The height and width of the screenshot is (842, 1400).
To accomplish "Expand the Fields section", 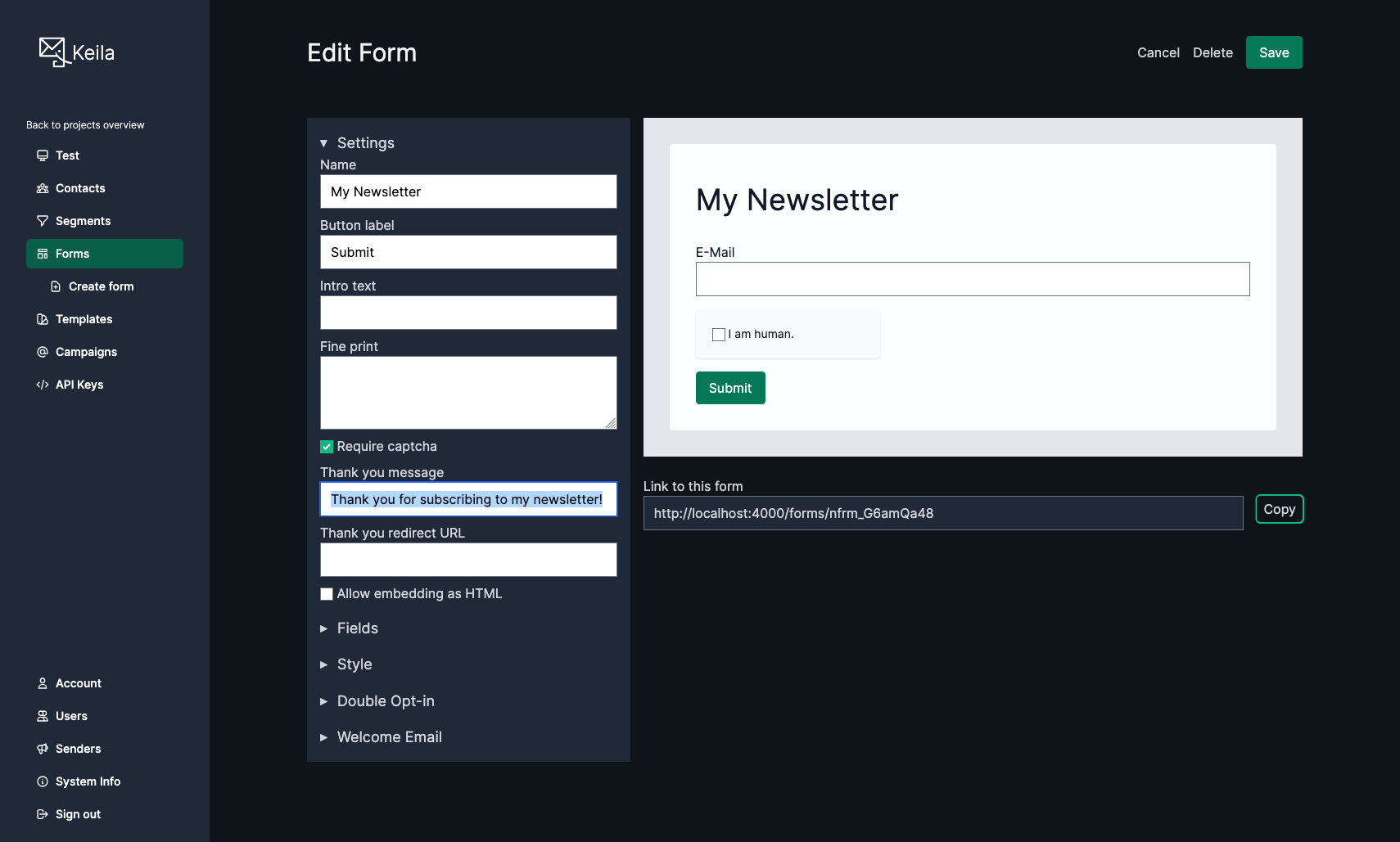I will [357, 628].
